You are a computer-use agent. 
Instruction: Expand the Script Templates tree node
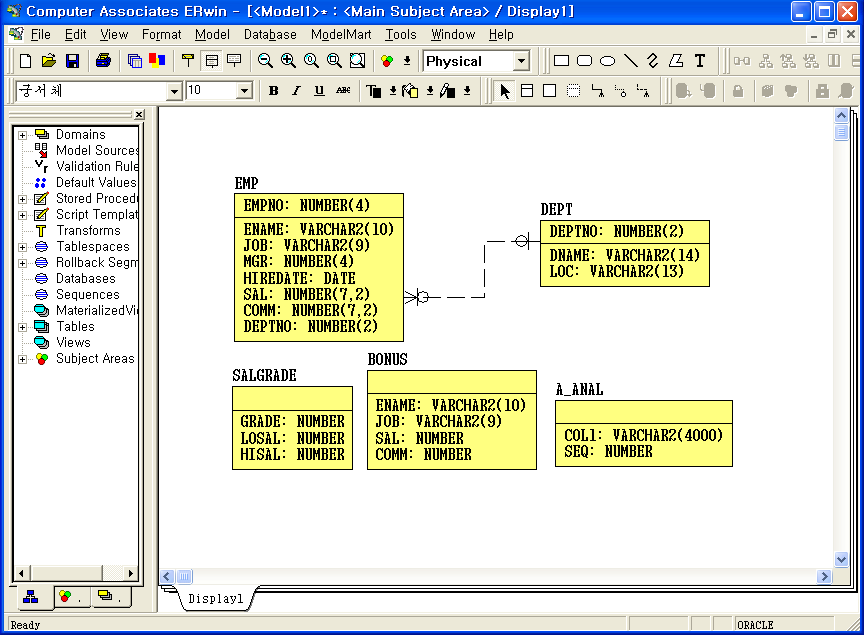(22, 215)
